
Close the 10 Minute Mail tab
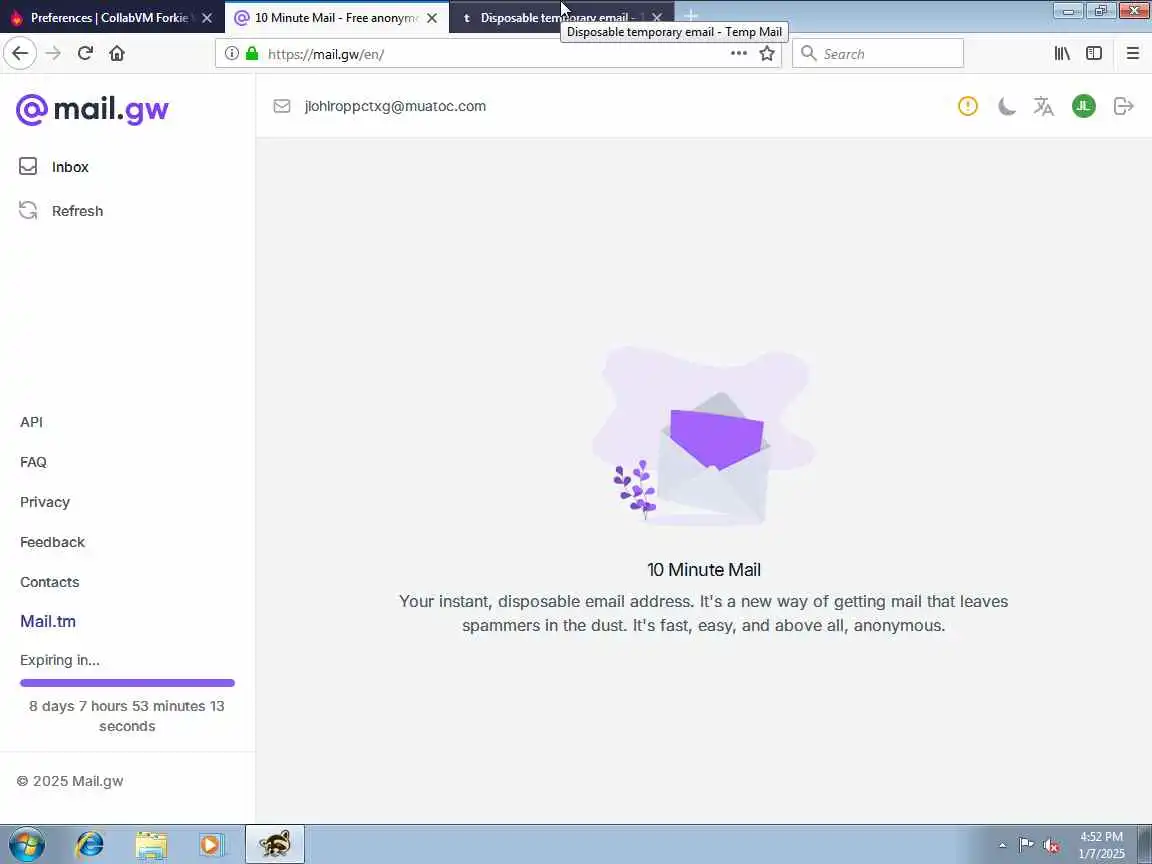pos(432,18)
